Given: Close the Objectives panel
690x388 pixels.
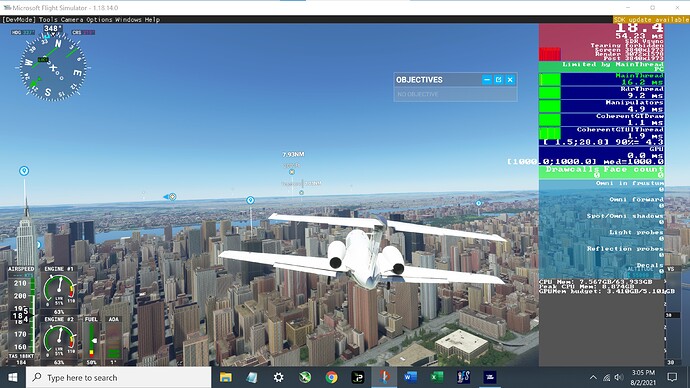Looking at the screenshot, I should tap(510, 80).
